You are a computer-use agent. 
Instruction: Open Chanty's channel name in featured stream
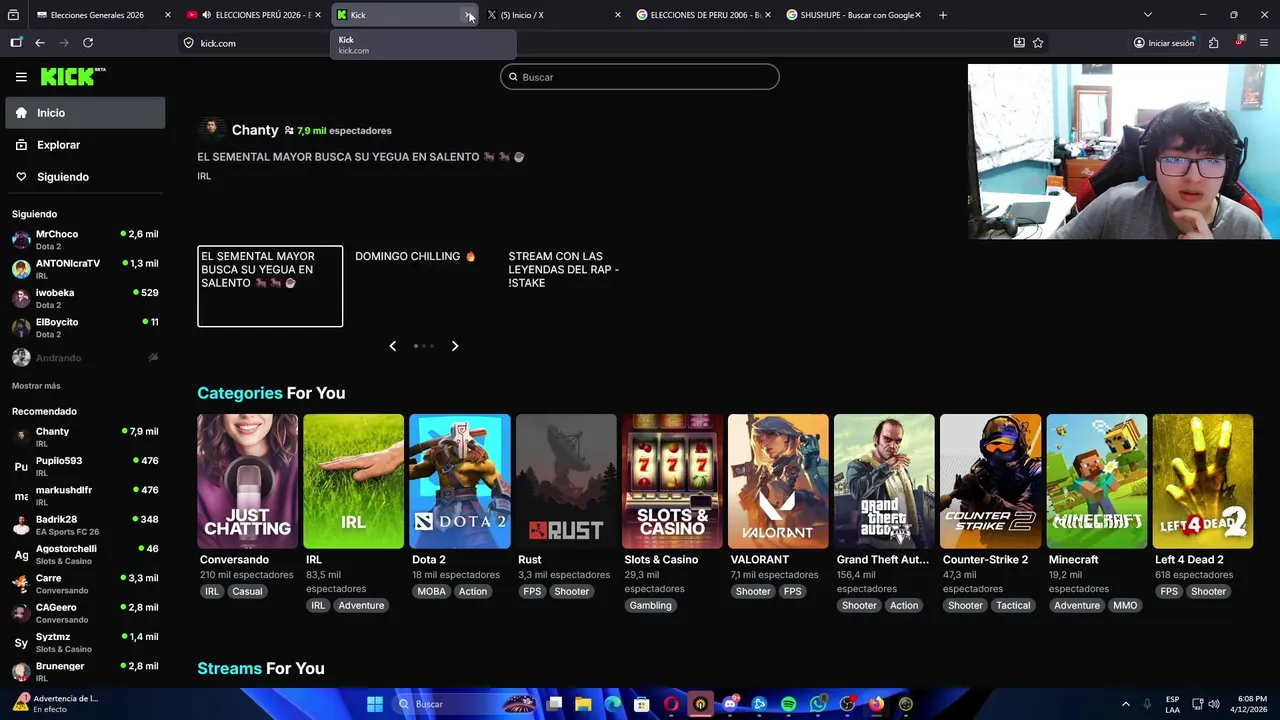pyautogui.click(x=255, y=130)
